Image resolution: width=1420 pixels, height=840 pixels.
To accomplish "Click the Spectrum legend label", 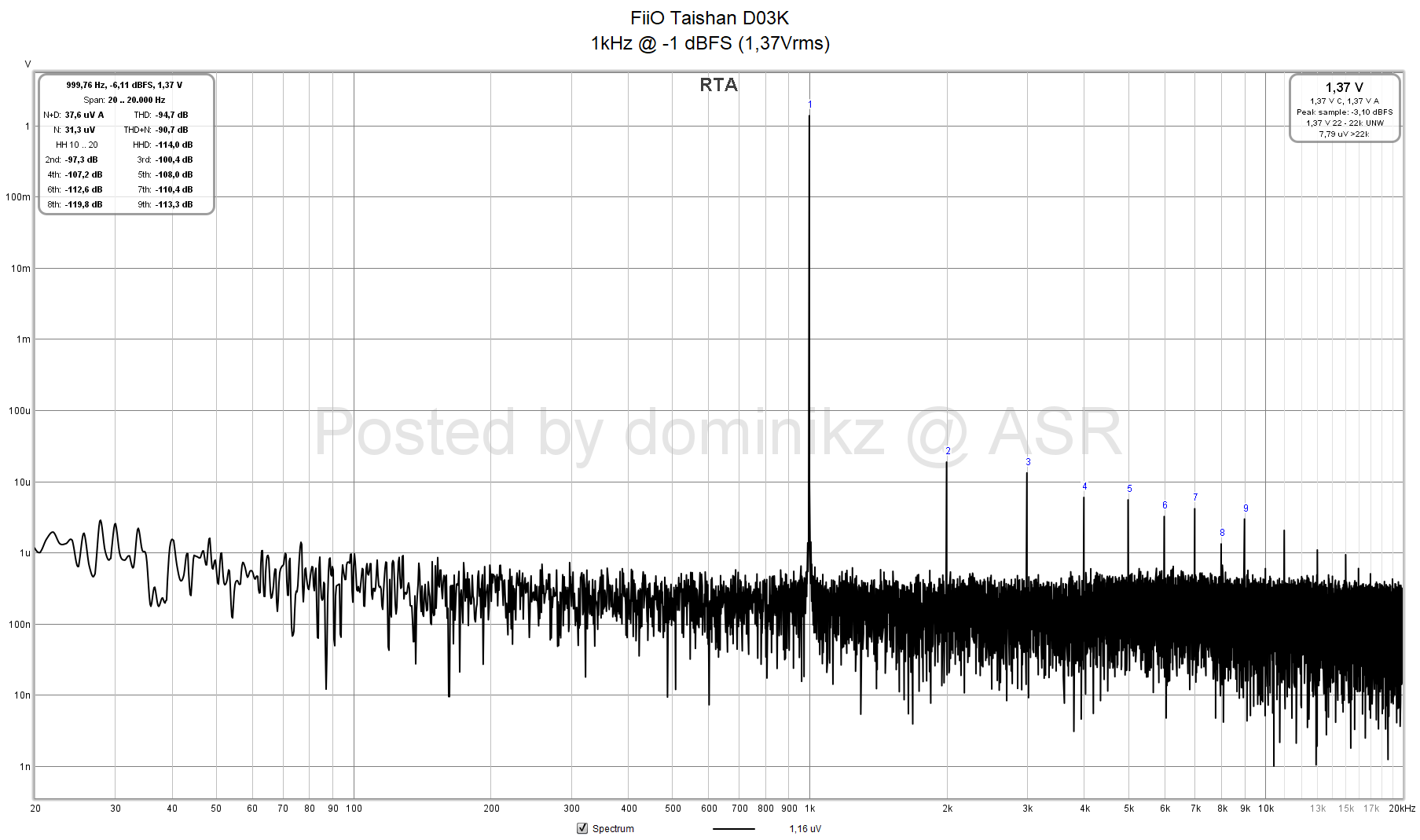I will click(613, 829).
